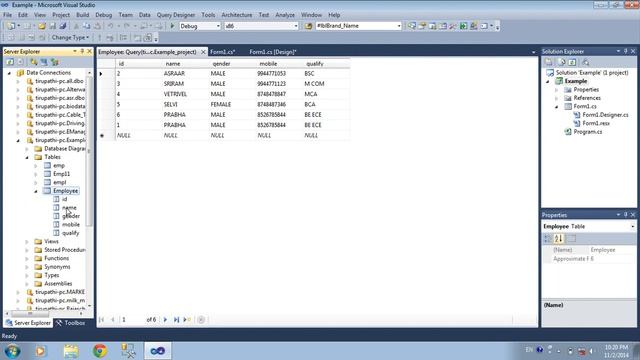Open the Architecture menu
Image resolution: width=640 pixels, height=360 pixels.
click(x=237, y=15)
